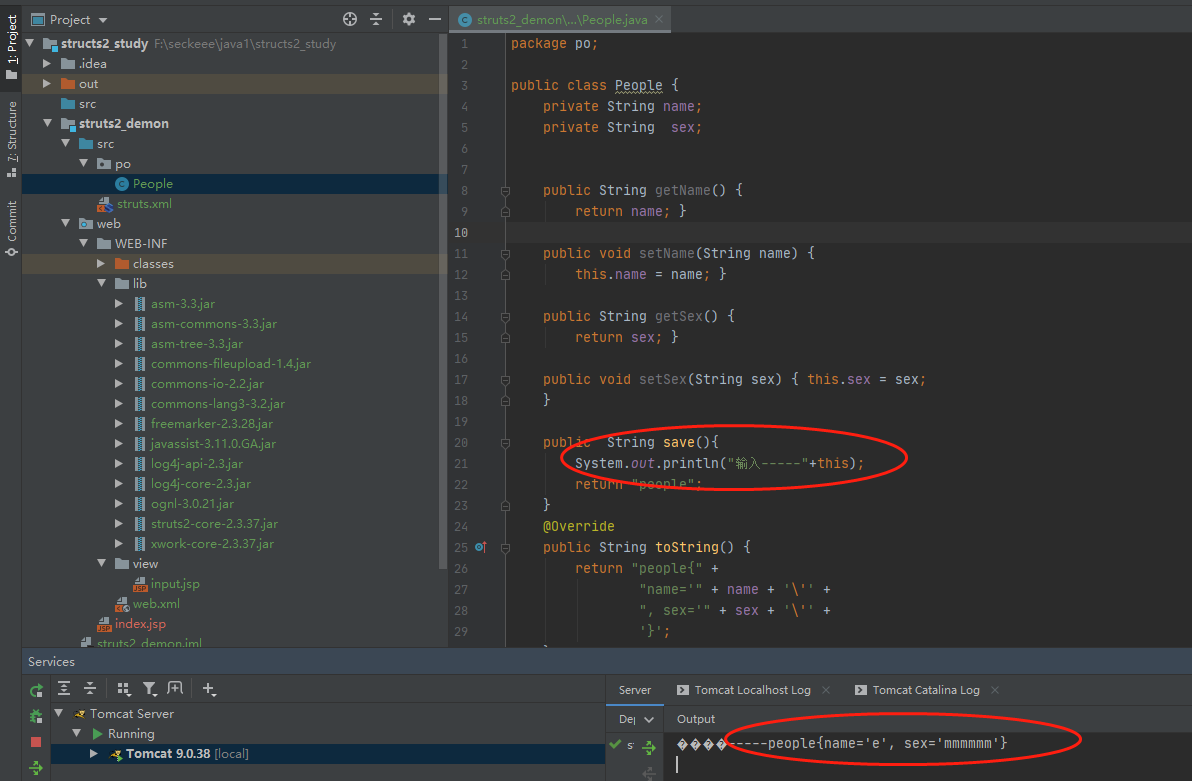Collapse the view folder
Viewport: 1192px width, 781px height.
coord(102,563)
